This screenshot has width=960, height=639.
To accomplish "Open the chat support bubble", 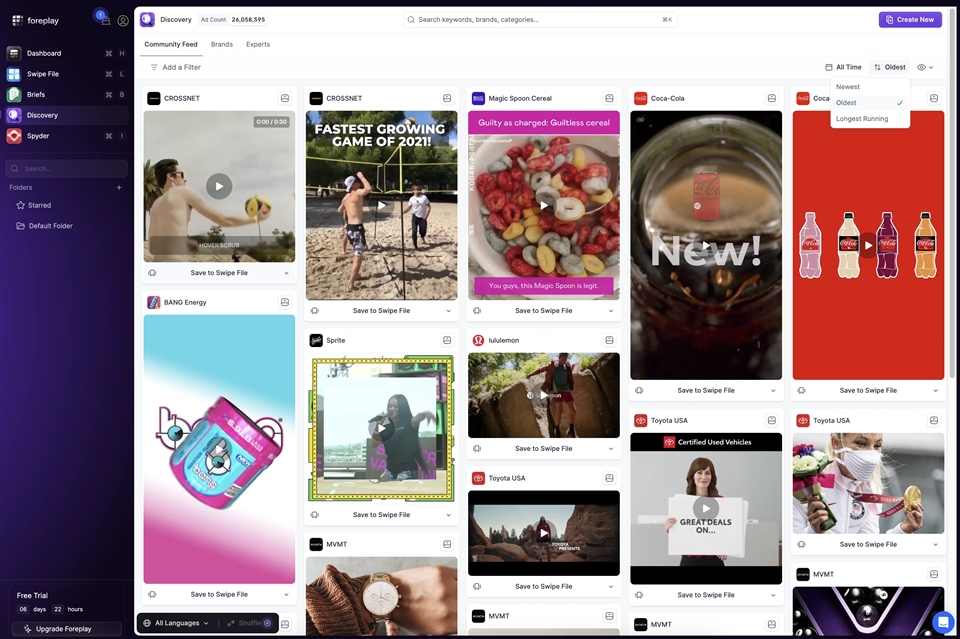I will 942,621.
